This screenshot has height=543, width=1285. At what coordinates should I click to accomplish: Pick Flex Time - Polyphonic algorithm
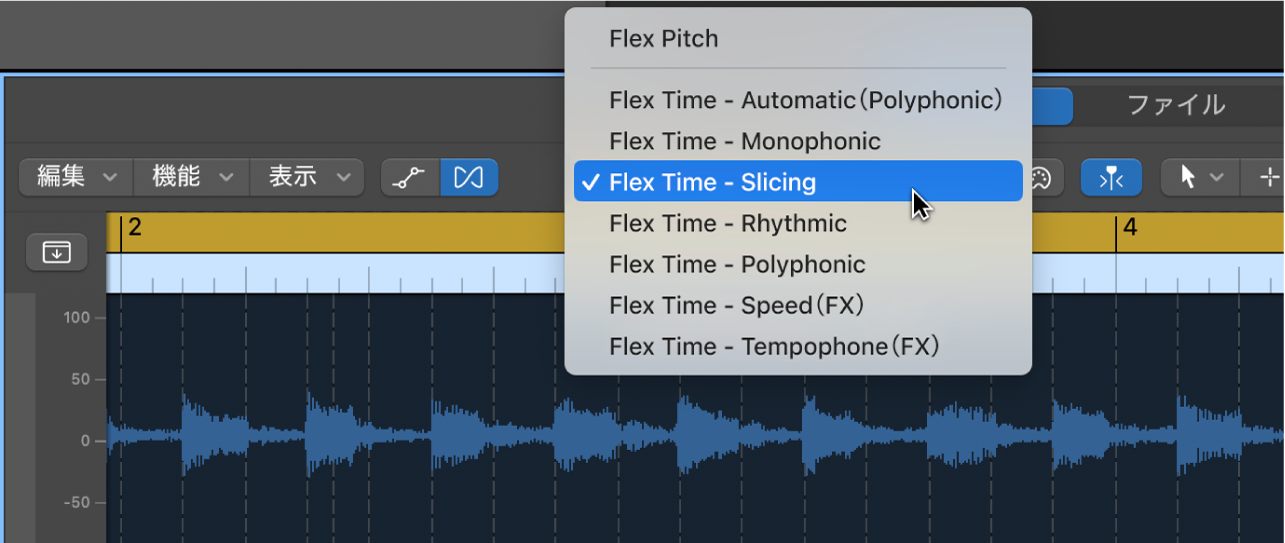(x=736, y=264)
